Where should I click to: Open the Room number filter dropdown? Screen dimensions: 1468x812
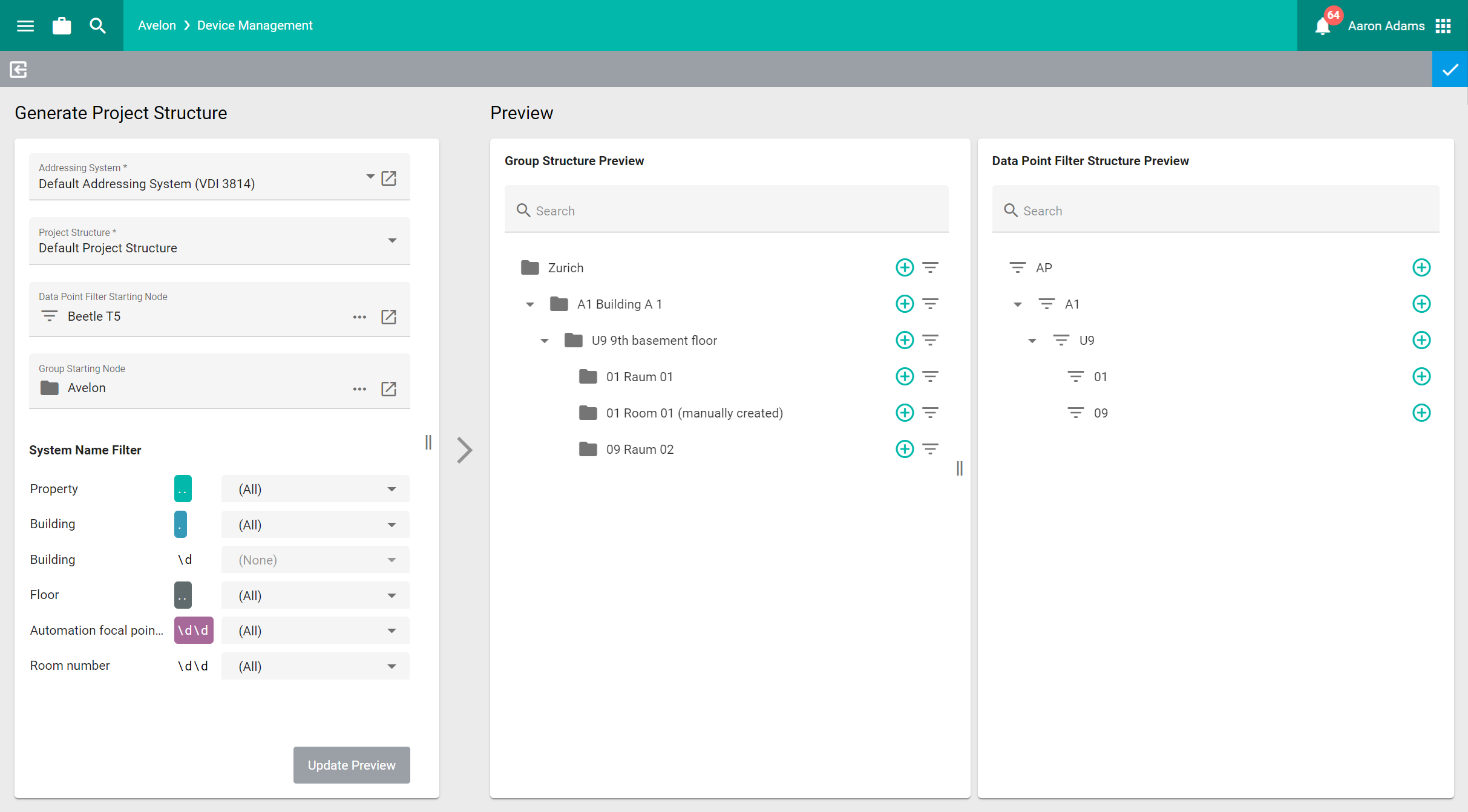[x=315, y=666]
